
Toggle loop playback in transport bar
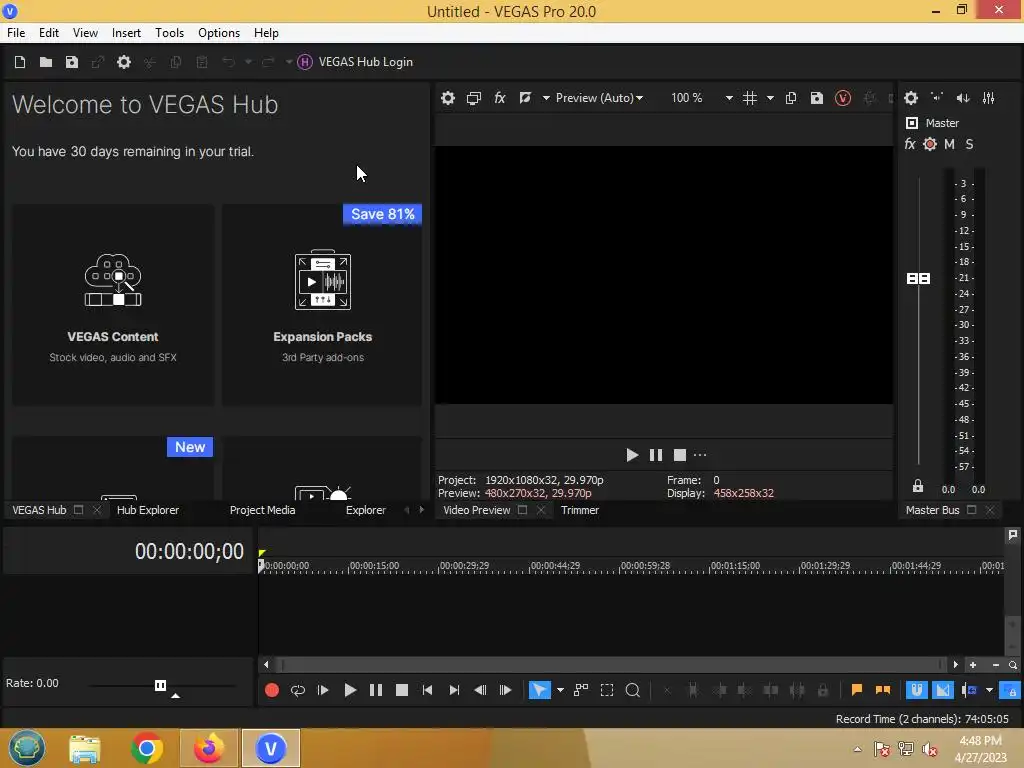298,690
